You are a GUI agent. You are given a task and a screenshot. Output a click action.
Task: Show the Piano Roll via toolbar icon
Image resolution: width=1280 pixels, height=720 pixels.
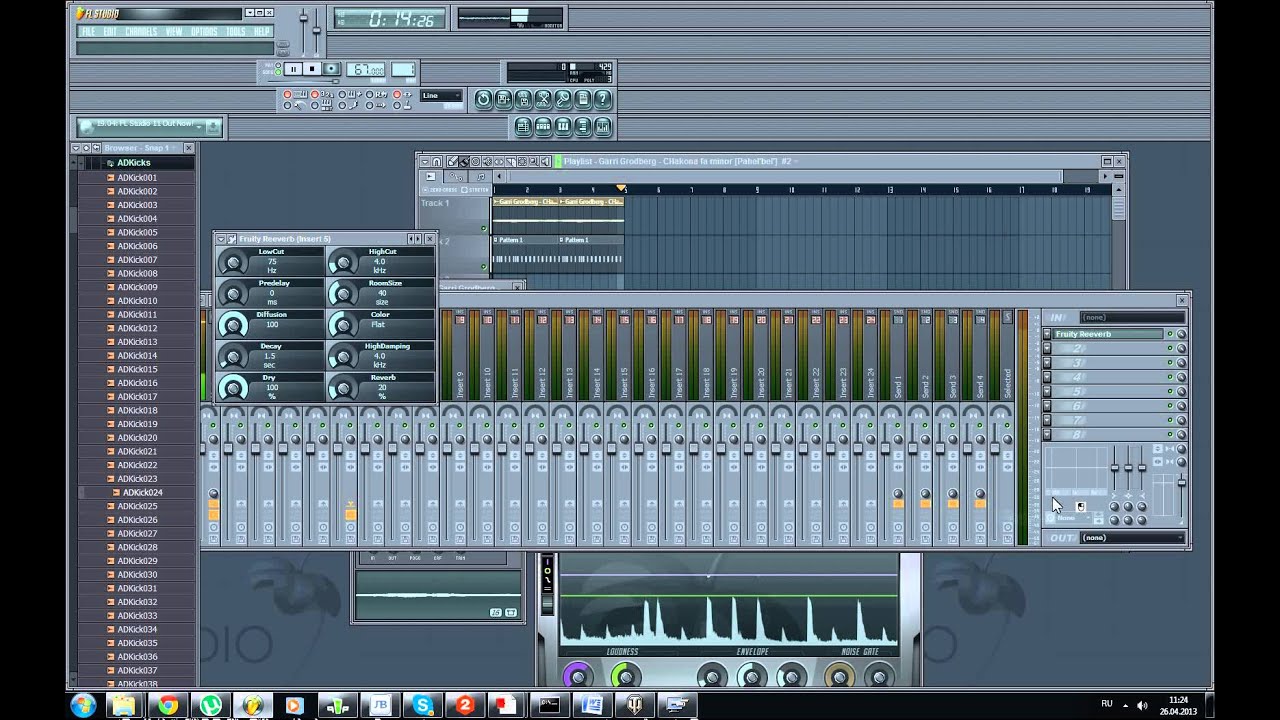[x=563, y=127]
